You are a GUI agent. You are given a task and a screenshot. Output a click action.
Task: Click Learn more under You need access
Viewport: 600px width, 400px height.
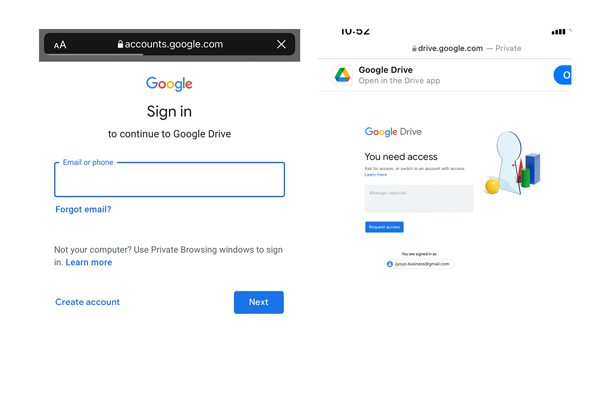point(376,175)
